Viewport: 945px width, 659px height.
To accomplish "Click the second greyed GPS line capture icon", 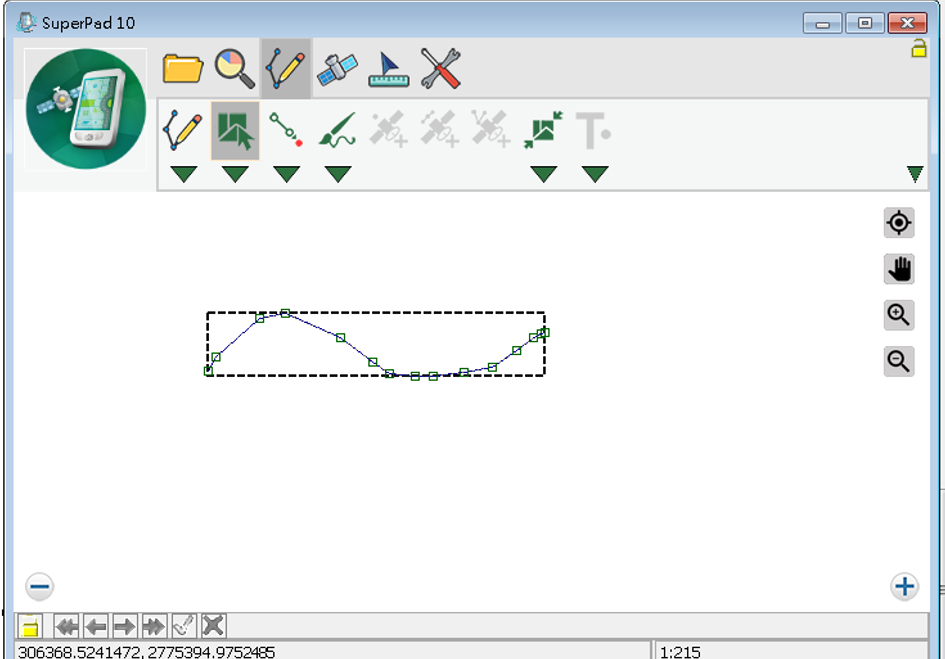I will point(440,128).
